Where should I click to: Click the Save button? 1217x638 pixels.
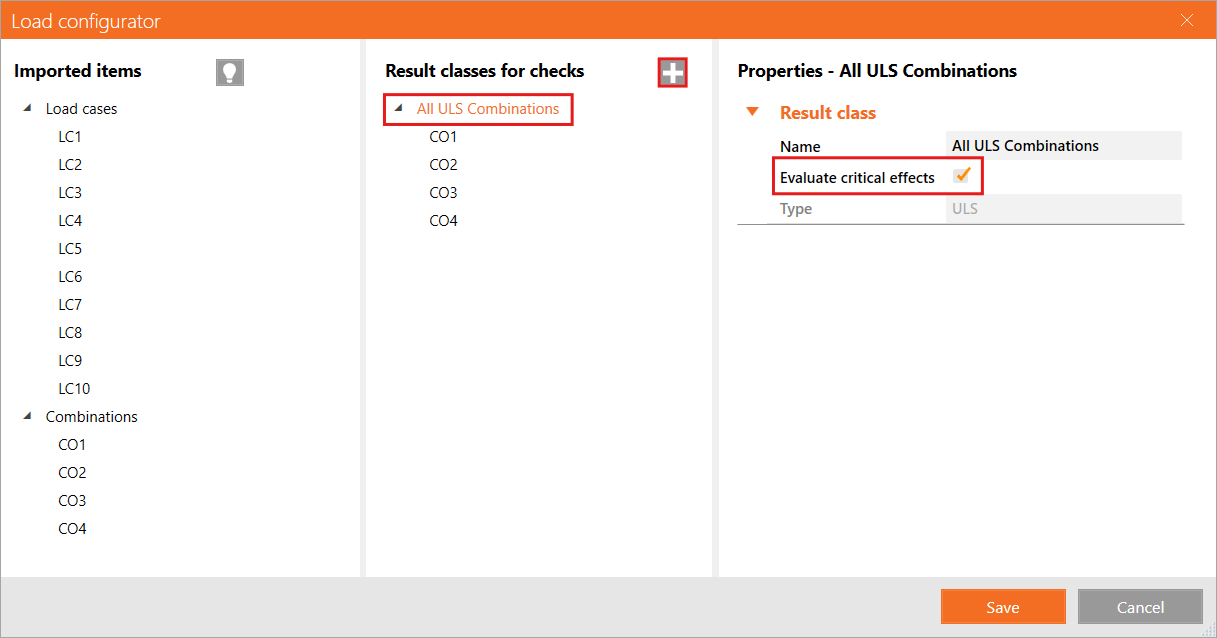coord(1002,607)
